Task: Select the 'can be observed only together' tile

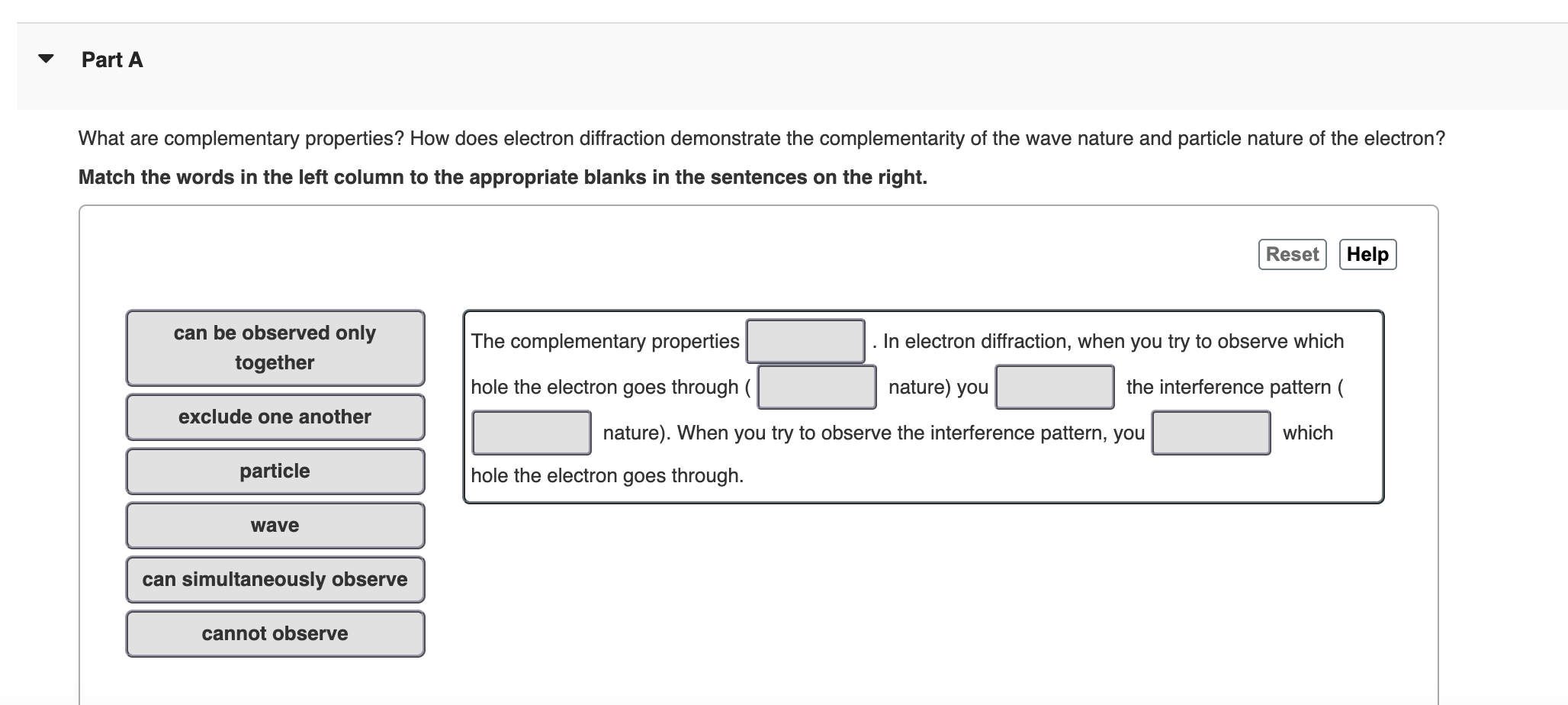Action: [x=275, y=348]
